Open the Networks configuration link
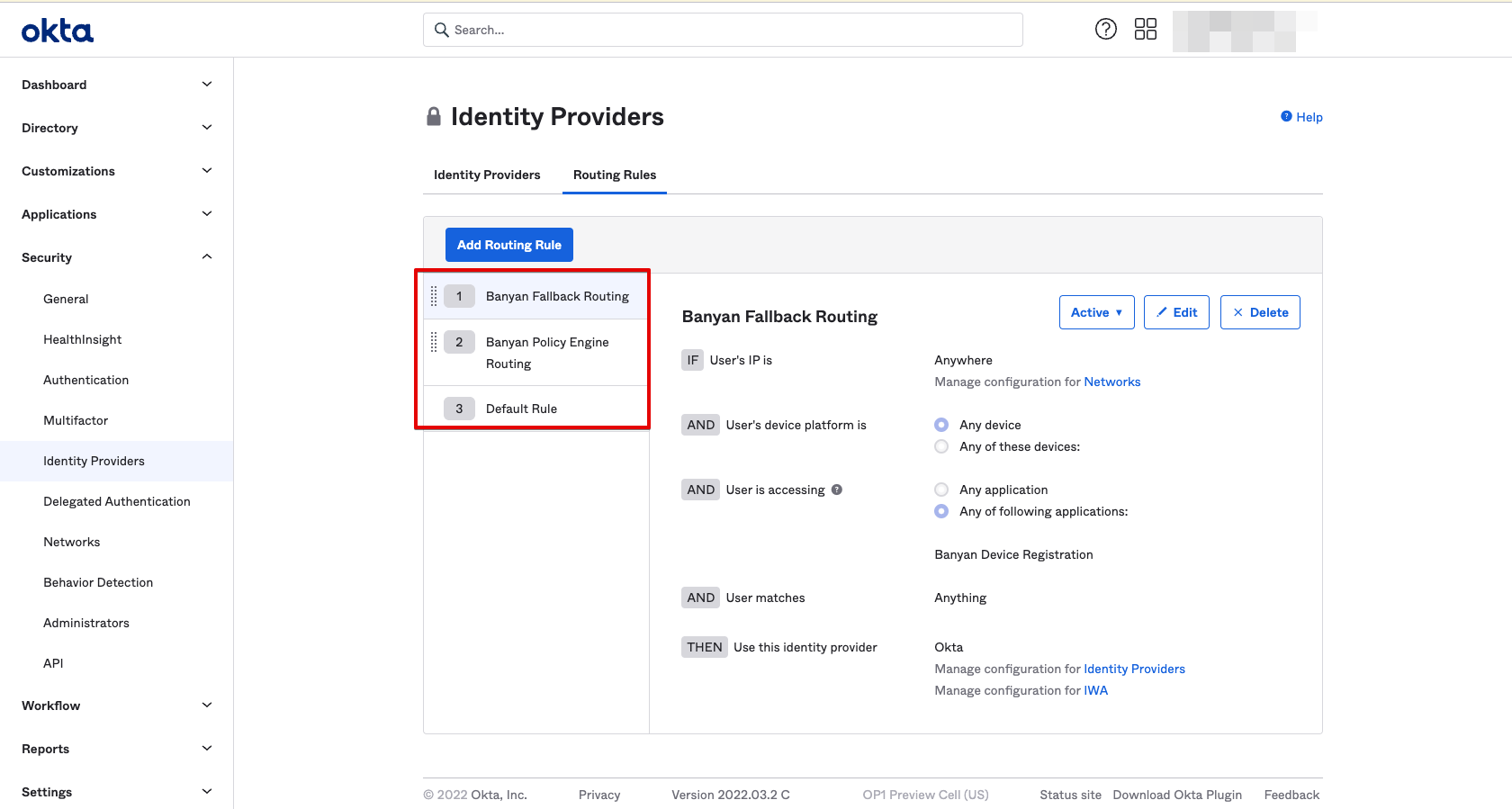1512x809 pixels. point(1111,382)
